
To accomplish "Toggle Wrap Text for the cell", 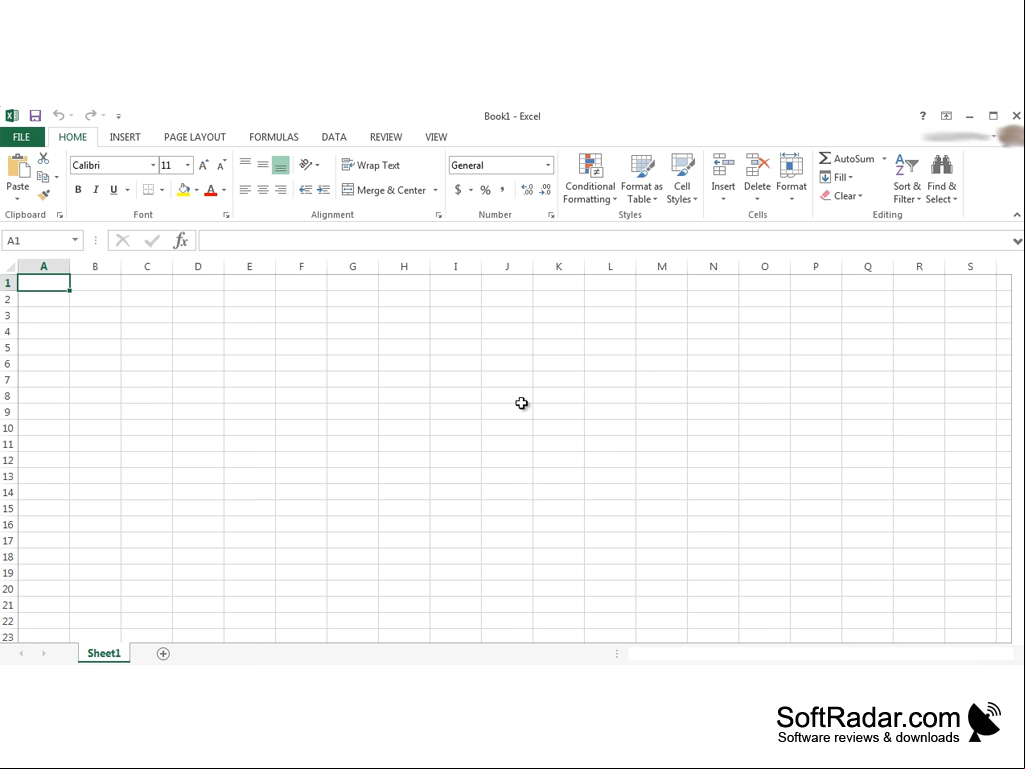I will pos(371,165).
